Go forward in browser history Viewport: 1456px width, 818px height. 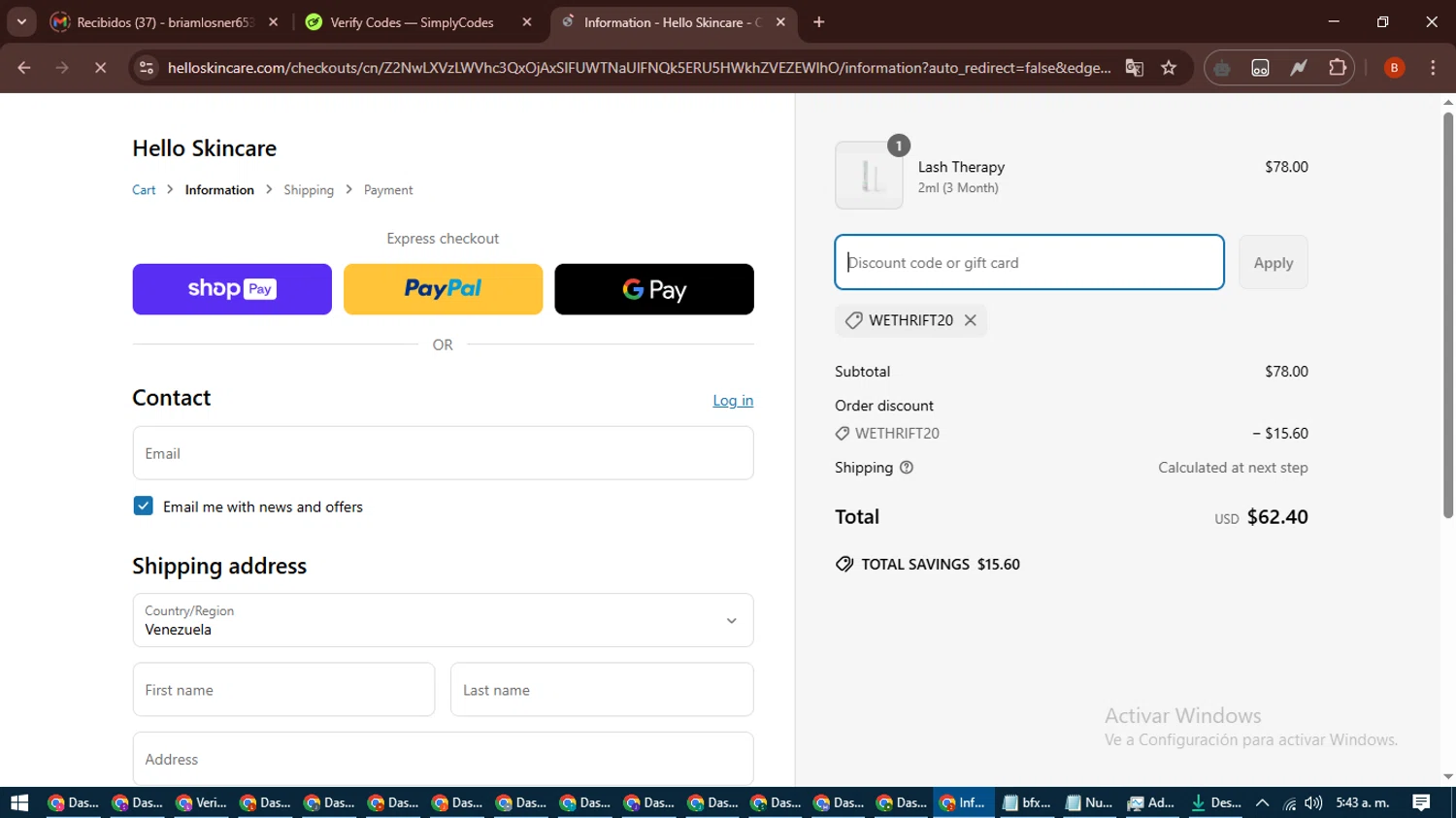click(x=62, y=68)
